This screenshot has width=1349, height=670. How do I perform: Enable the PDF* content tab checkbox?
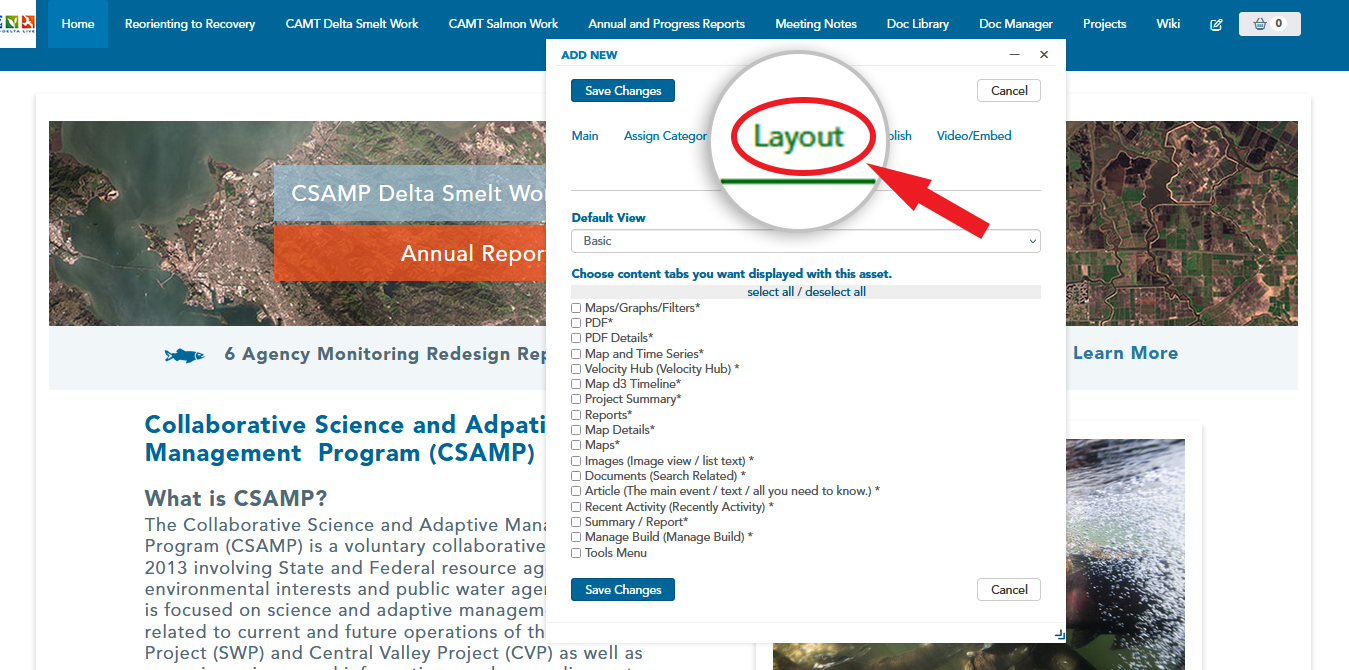click(x=576, y=323)
